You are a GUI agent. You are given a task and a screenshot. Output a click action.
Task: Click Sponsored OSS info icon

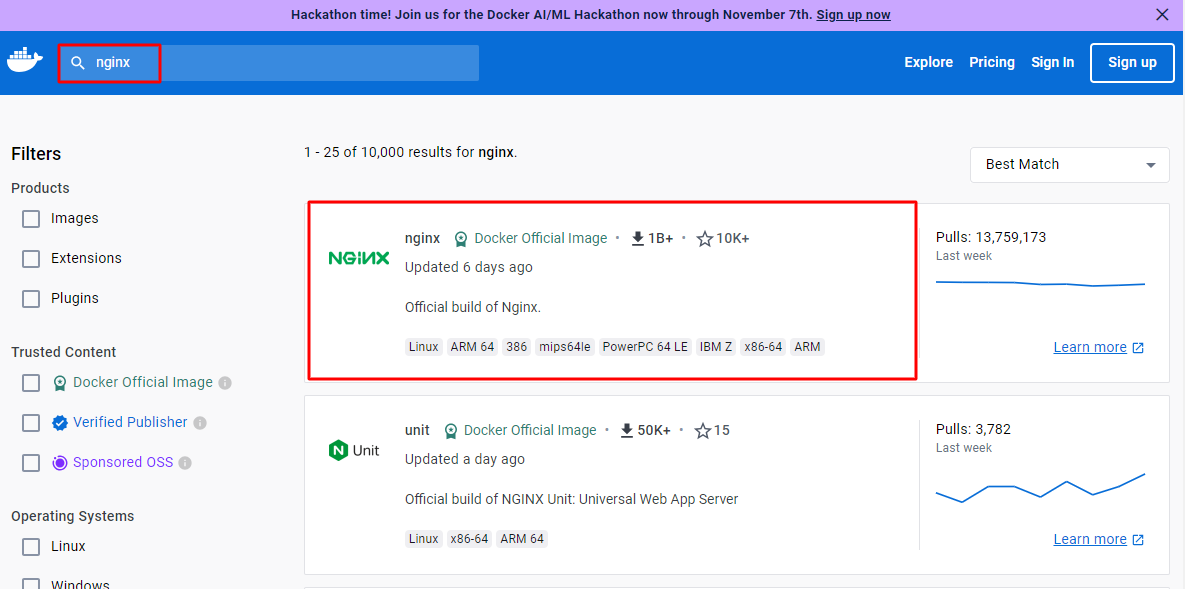(x=185, y=463)
